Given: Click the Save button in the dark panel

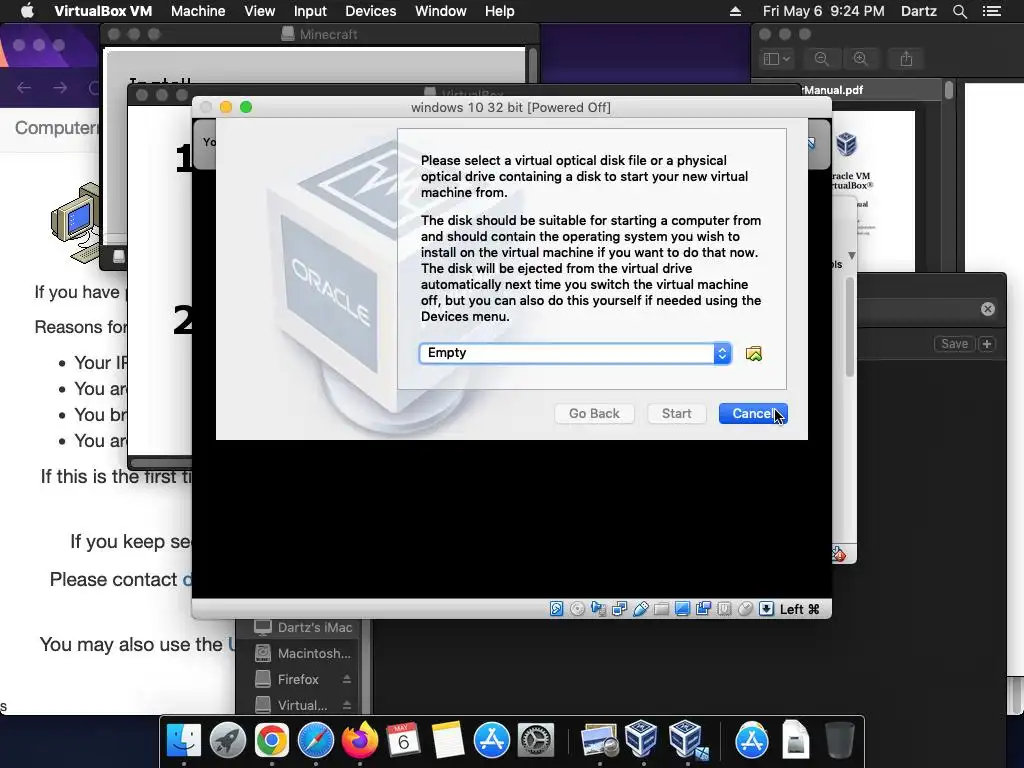Looking at the screenshot, I should click(954, 344).
